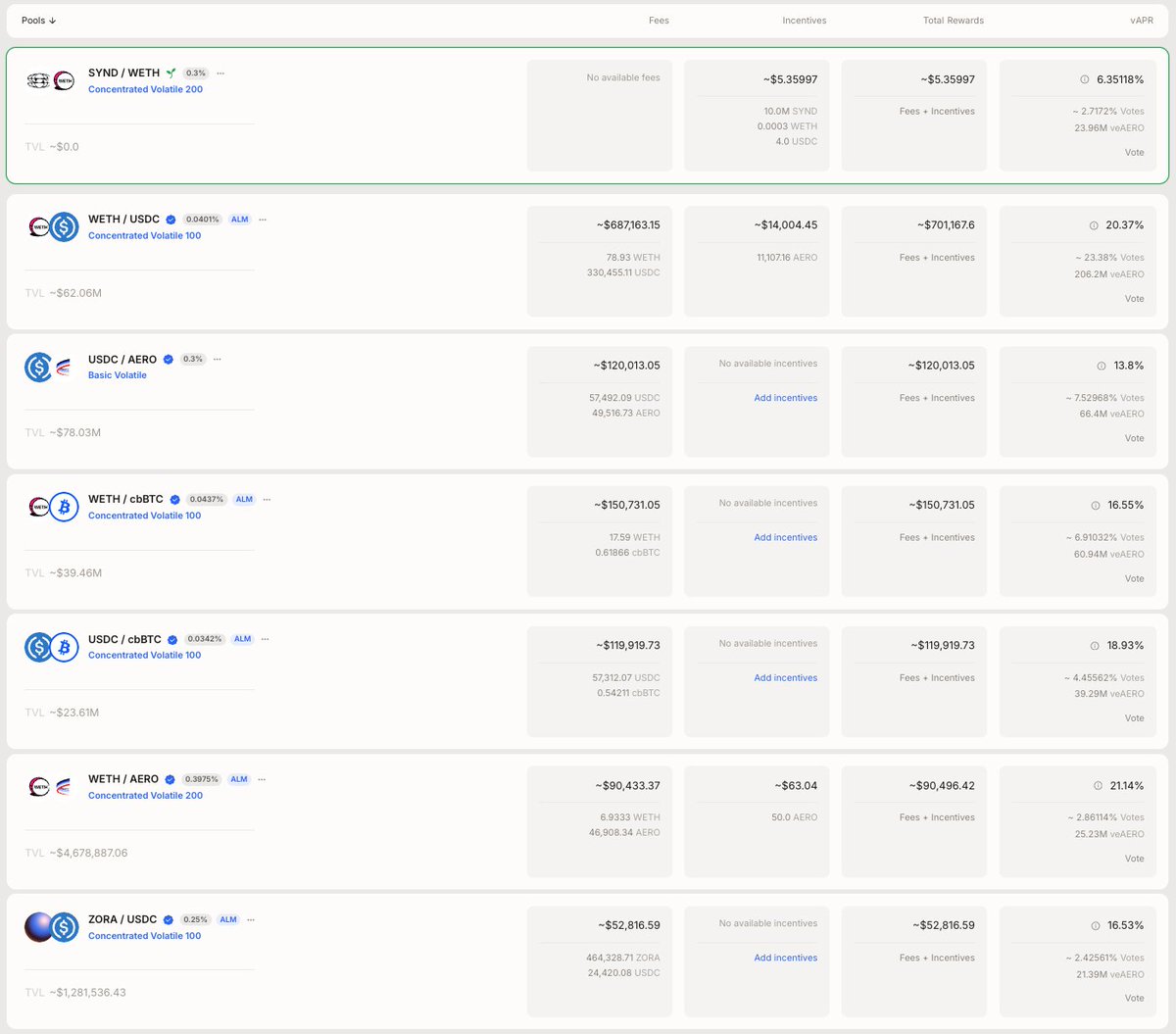The width and height of the screenshot is (1176, 1034).
Task: Select the ~$14,004.45 incentives value
Action: coord(786,225)
